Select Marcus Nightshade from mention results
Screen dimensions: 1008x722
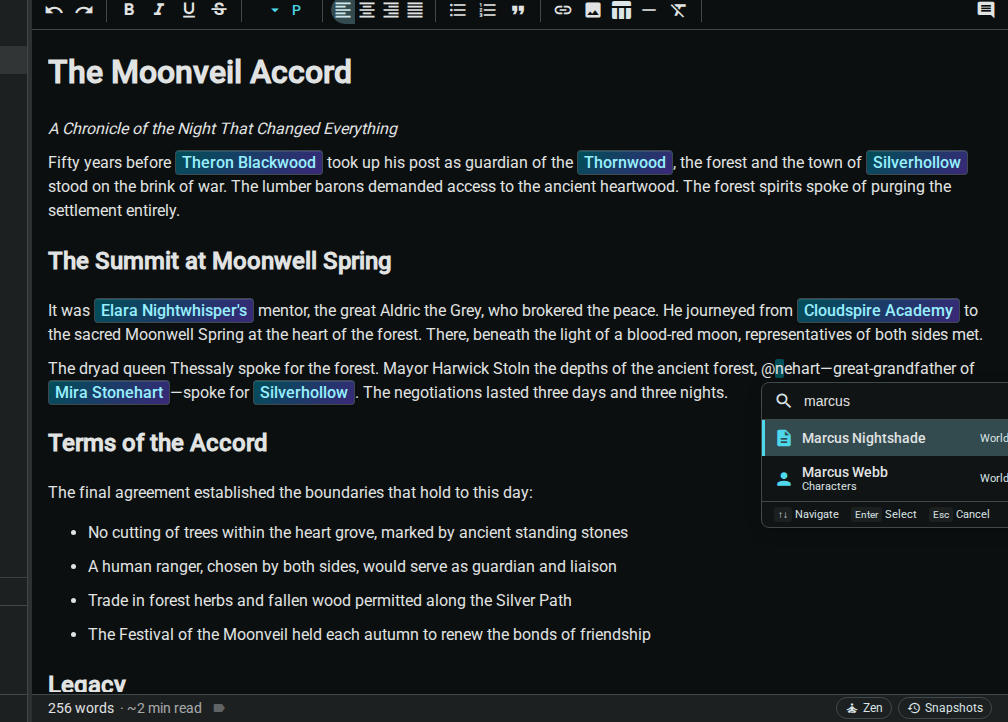[885, 438]
